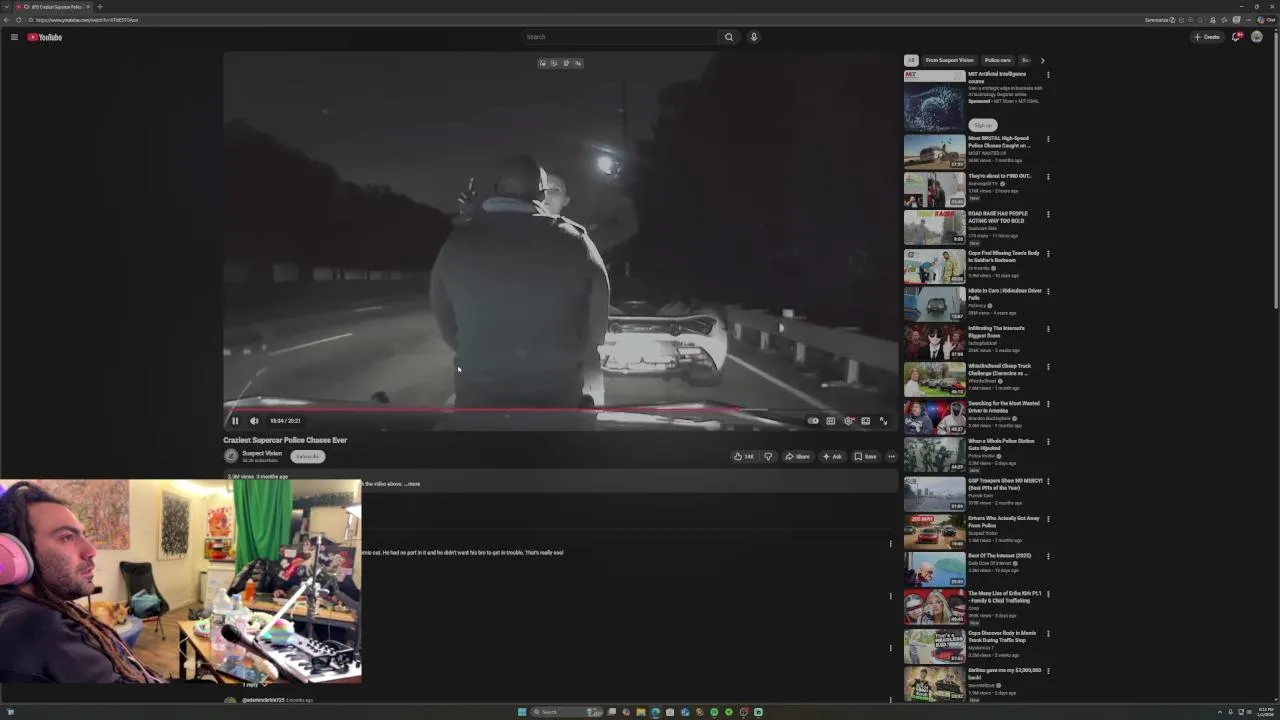Pause the video playback
This screenshot has height=720, width=1280.
[x=235, y=421]
